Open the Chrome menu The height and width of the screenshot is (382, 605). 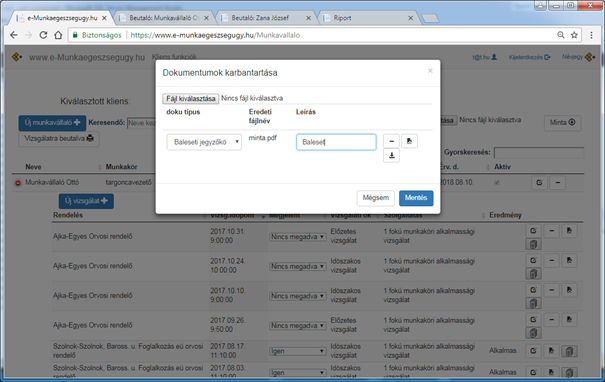(x=591, y=35)
